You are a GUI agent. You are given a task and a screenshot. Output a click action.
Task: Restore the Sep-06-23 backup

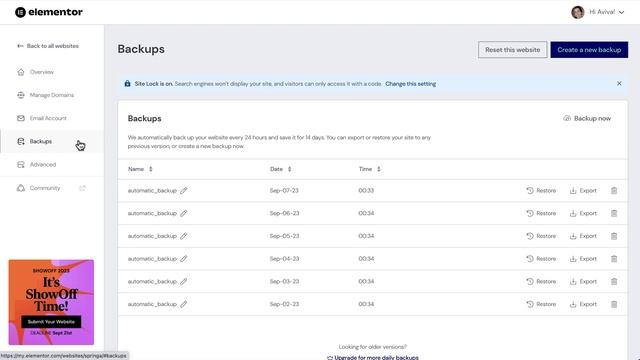[541, 213]
